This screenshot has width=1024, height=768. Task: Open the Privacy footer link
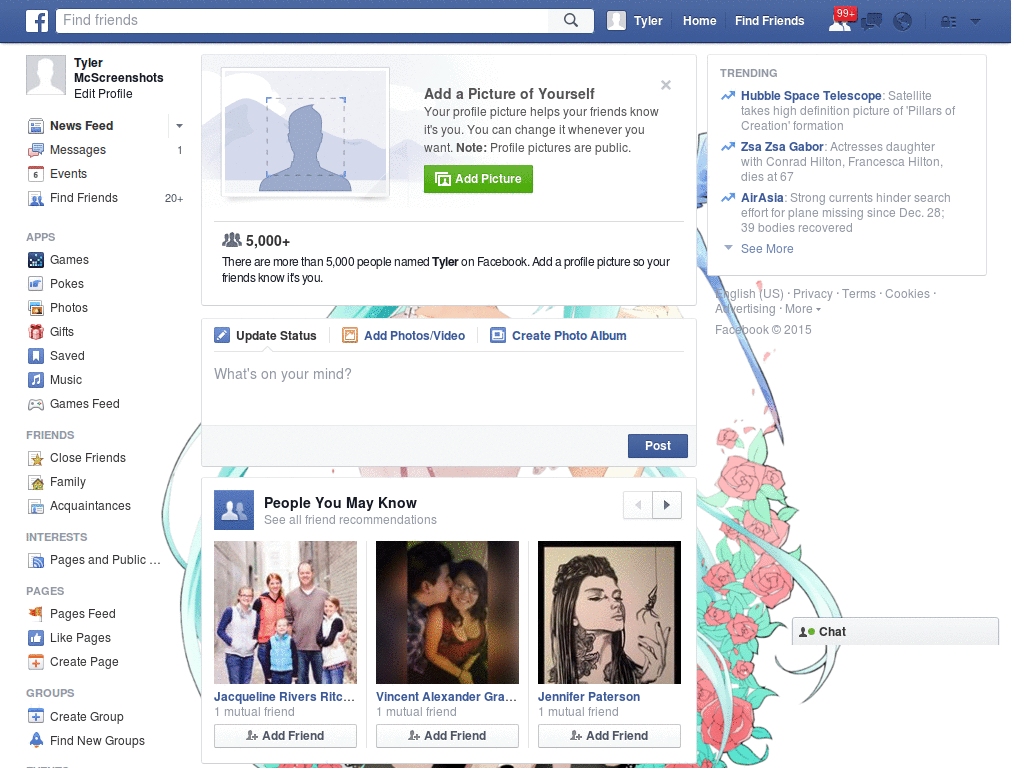point(812,294)
